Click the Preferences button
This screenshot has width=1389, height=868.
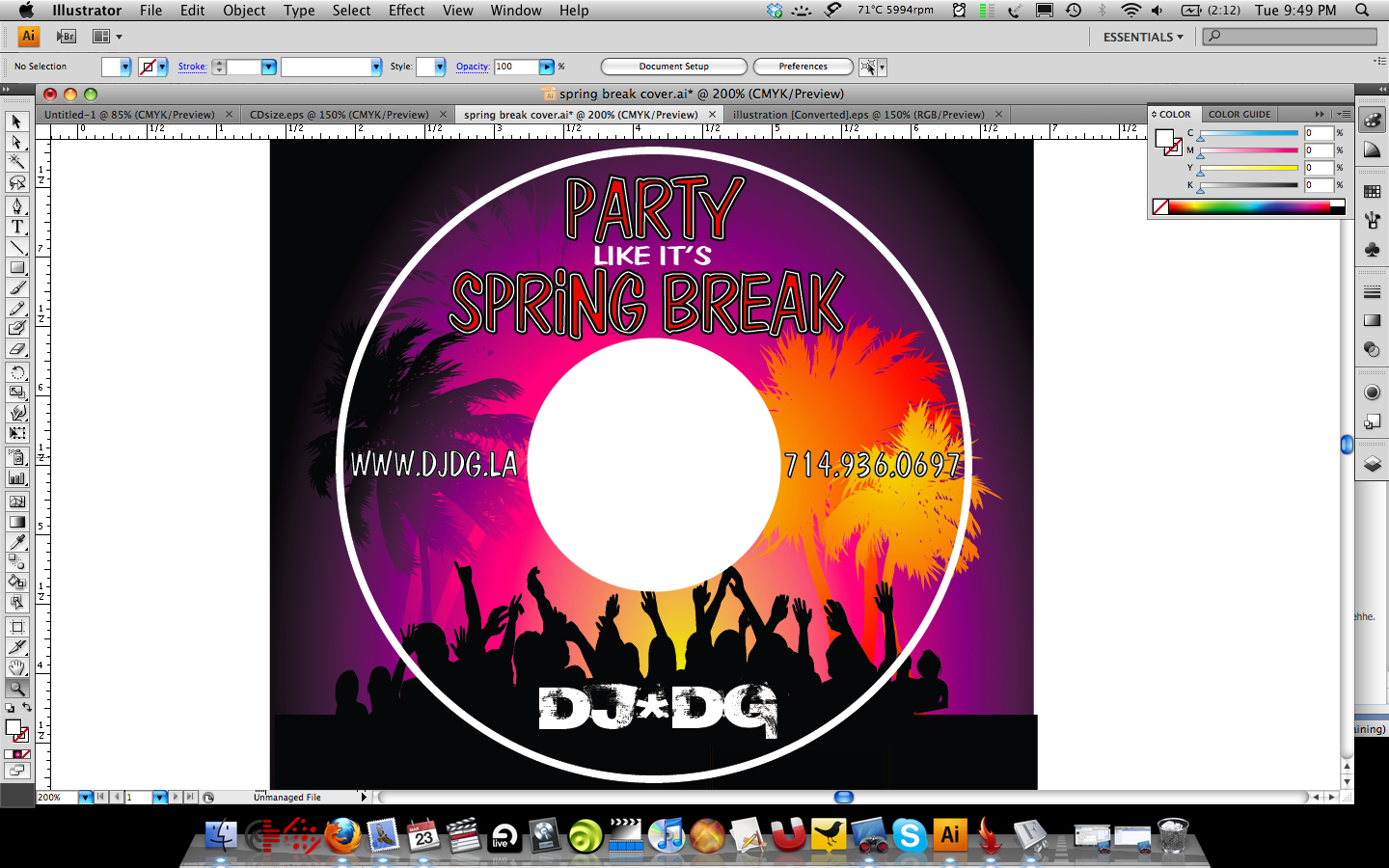click(x=803, y=67)
